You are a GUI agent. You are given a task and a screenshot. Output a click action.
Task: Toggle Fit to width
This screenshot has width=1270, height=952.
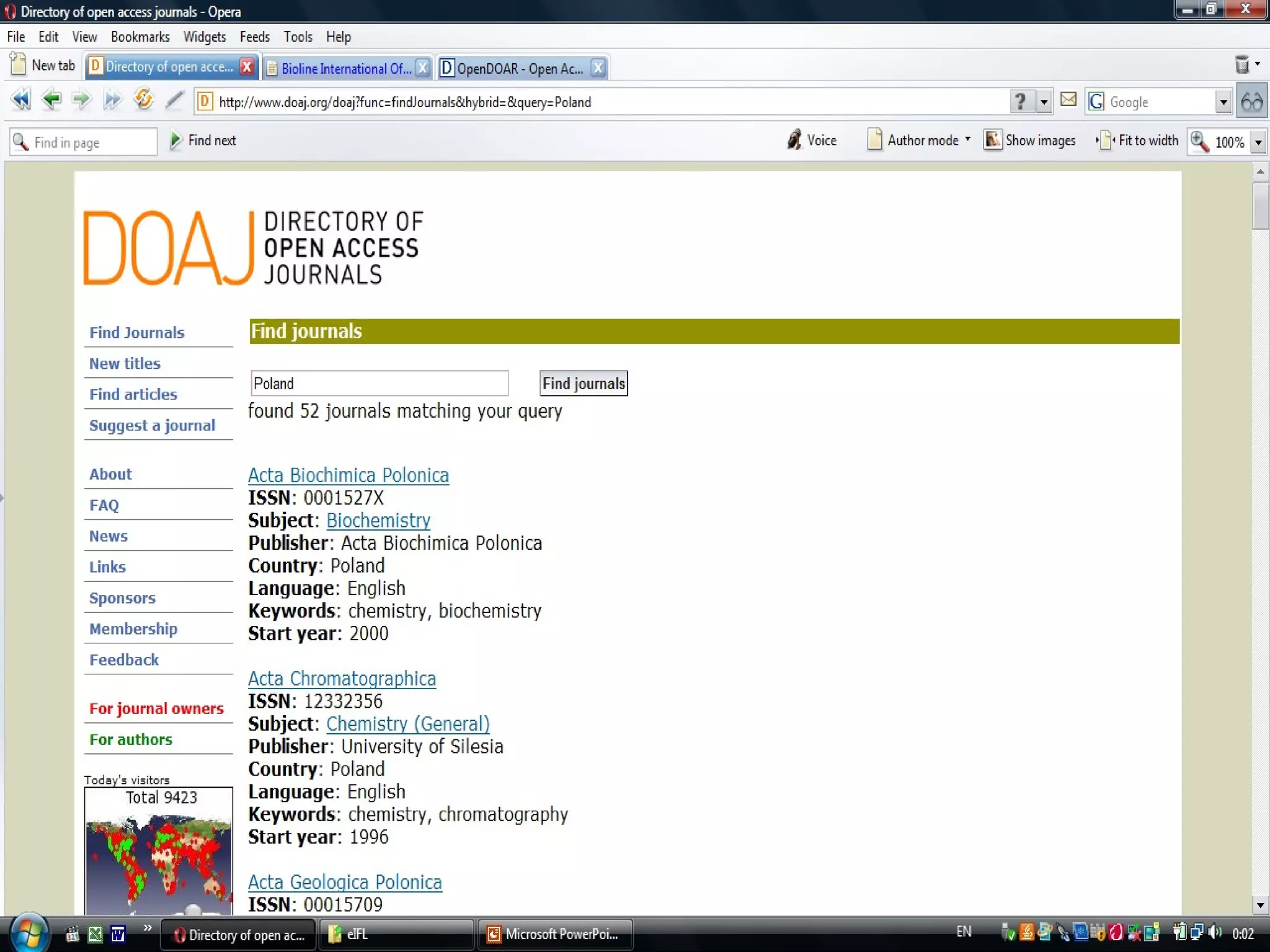[x=1138, y=140]
